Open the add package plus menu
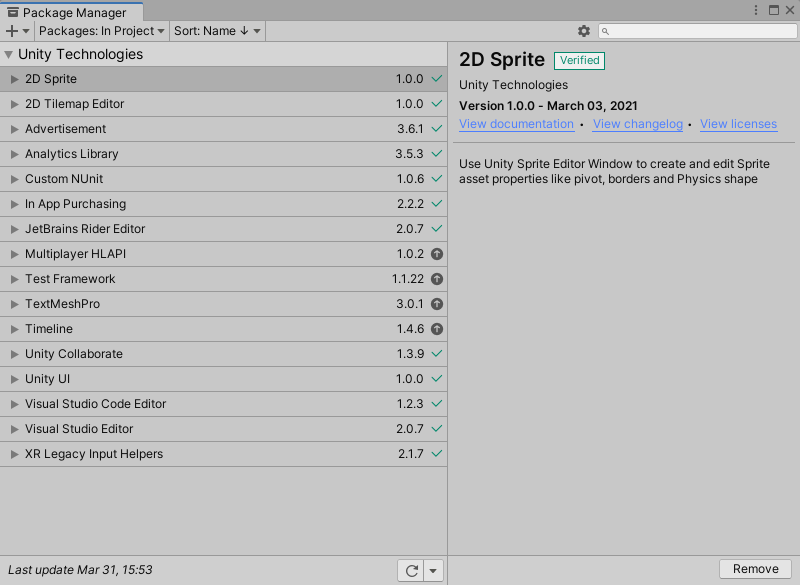This screenshot has height=585, width=800. (x=17, y=31)
